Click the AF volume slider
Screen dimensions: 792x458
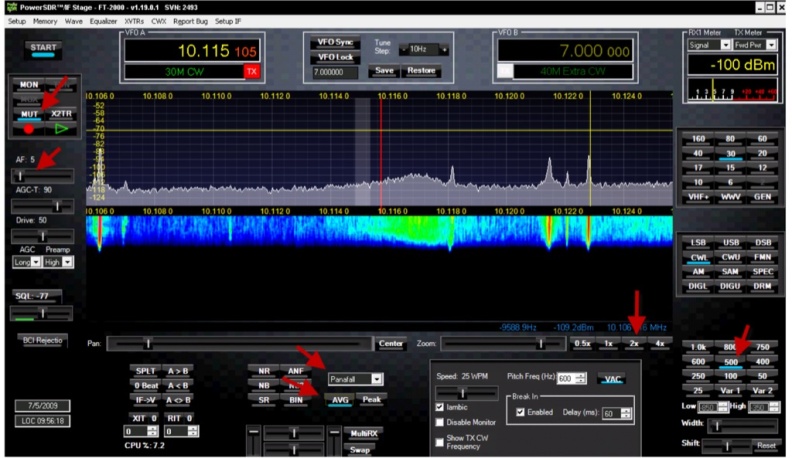coord(42,176)
